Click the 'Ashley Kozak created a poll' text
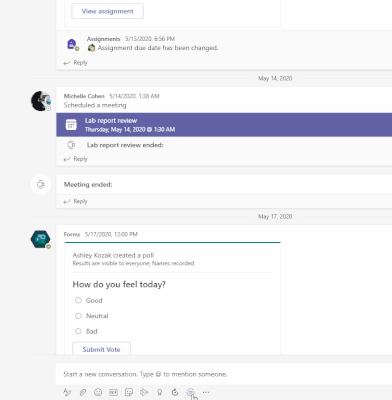The image size is (392, 400). 113,255
